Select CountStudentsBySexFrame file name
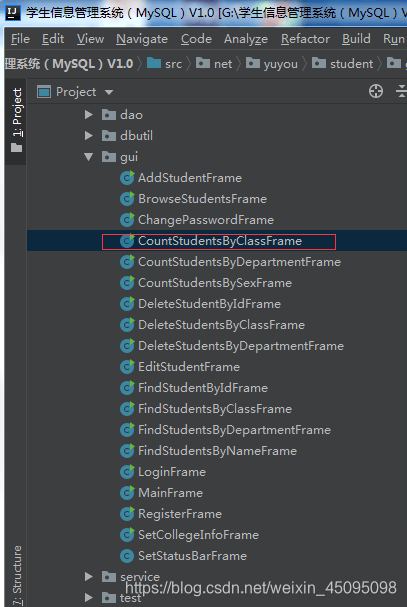The image size is (407, 607). click(215, 283)
